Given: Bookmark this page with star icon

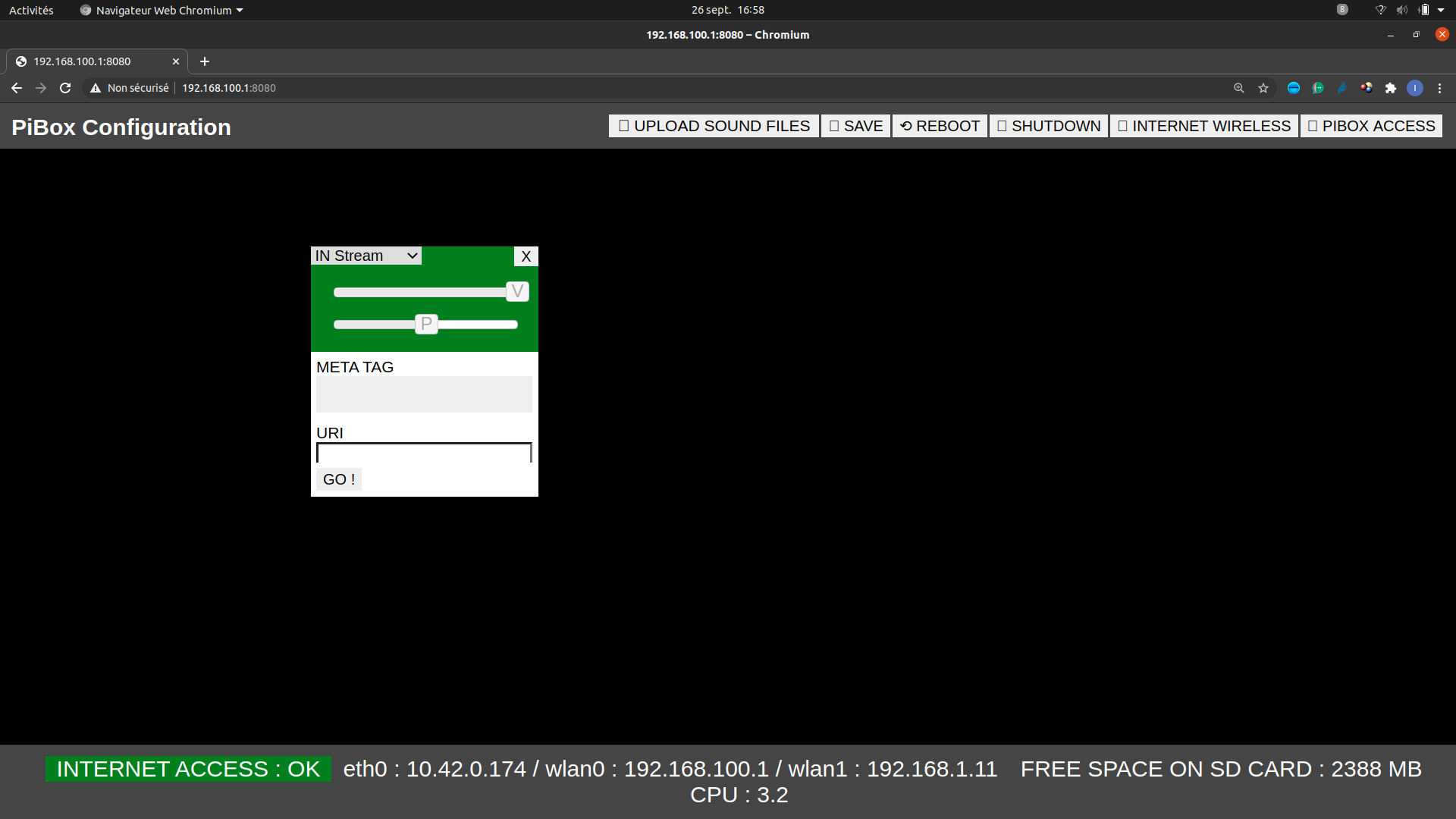Looking at the screenshot, I should pos(1263,88).
